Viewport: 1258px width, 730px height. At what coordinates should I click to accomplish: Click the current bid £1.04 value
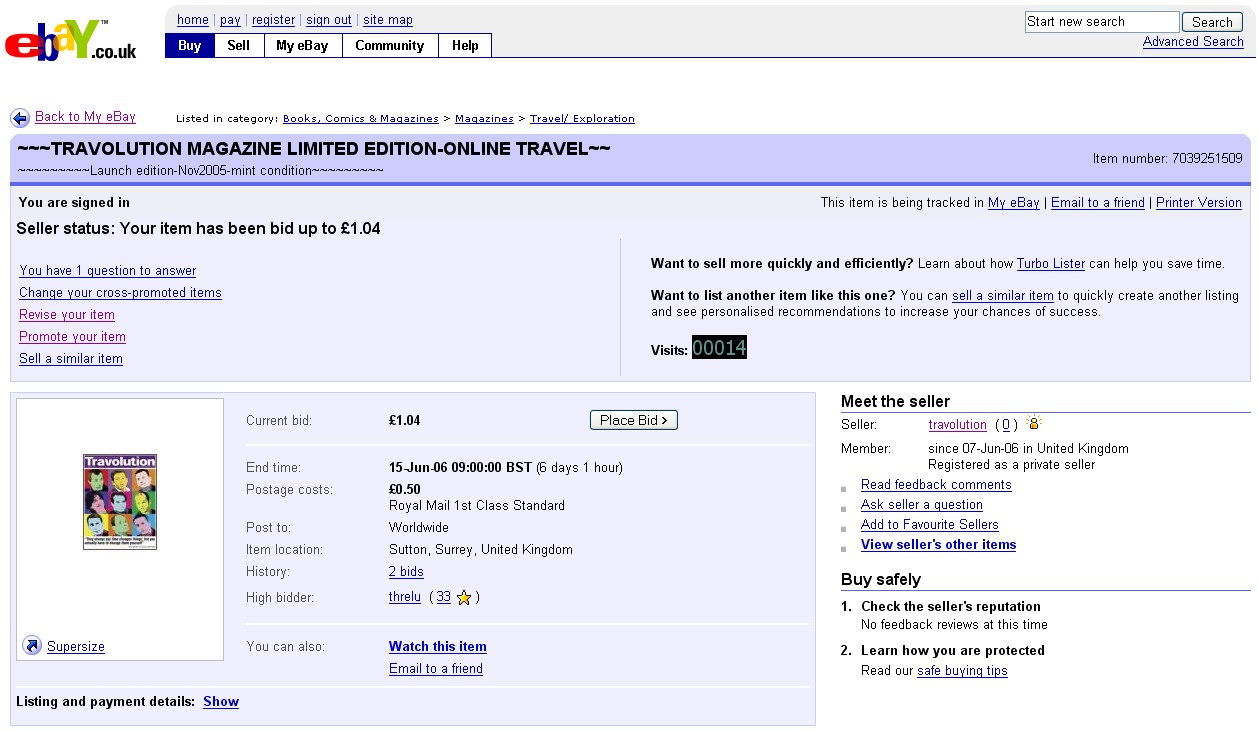point(405,421)
